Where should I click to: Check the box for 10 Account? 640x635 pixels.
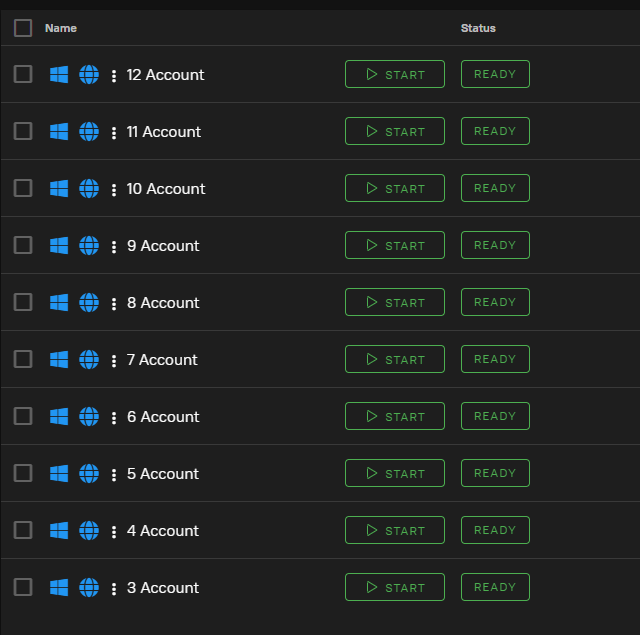pos(23,189)
